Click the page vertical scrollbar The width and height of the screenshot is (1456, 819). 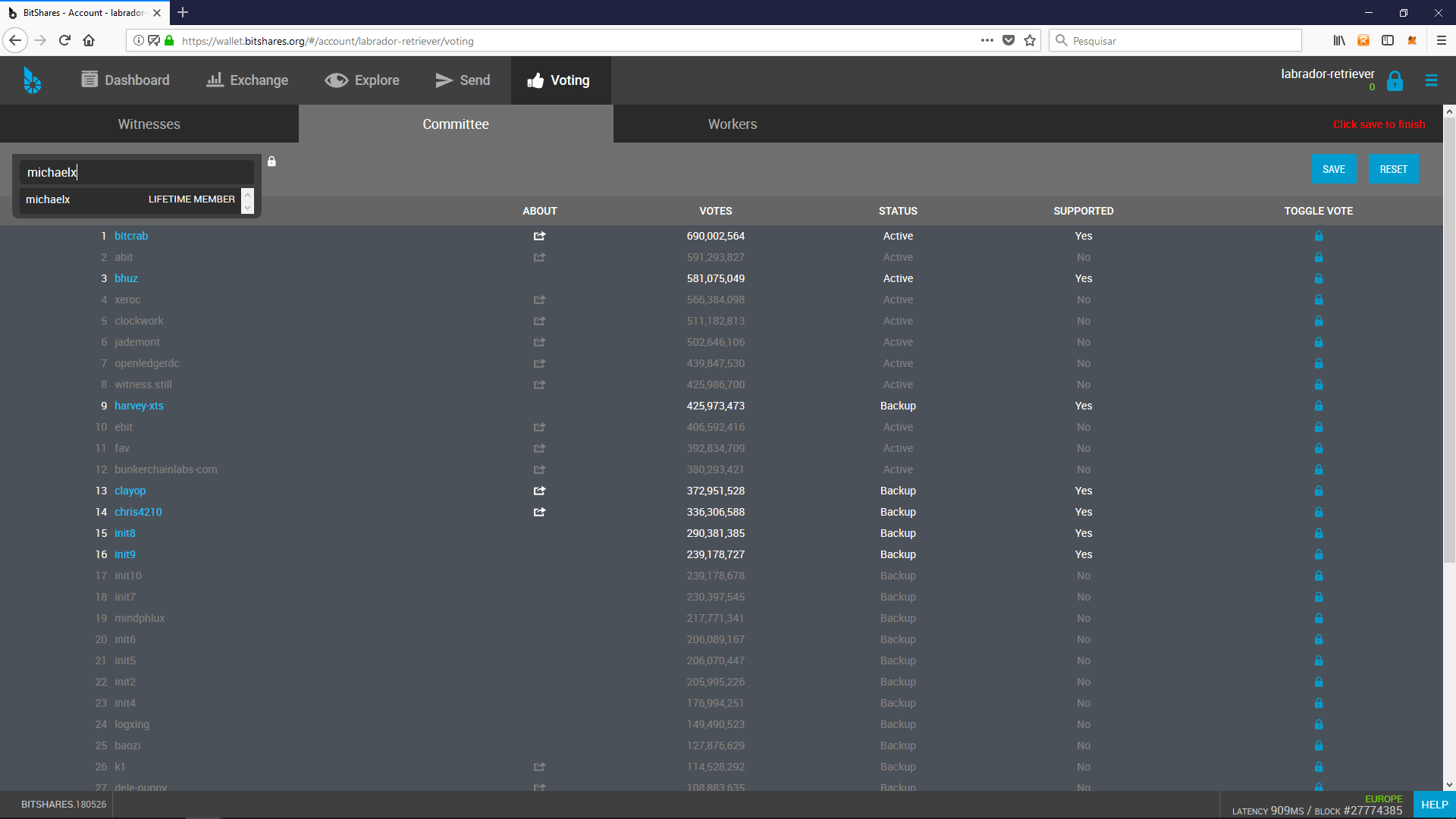[1449, 341]
